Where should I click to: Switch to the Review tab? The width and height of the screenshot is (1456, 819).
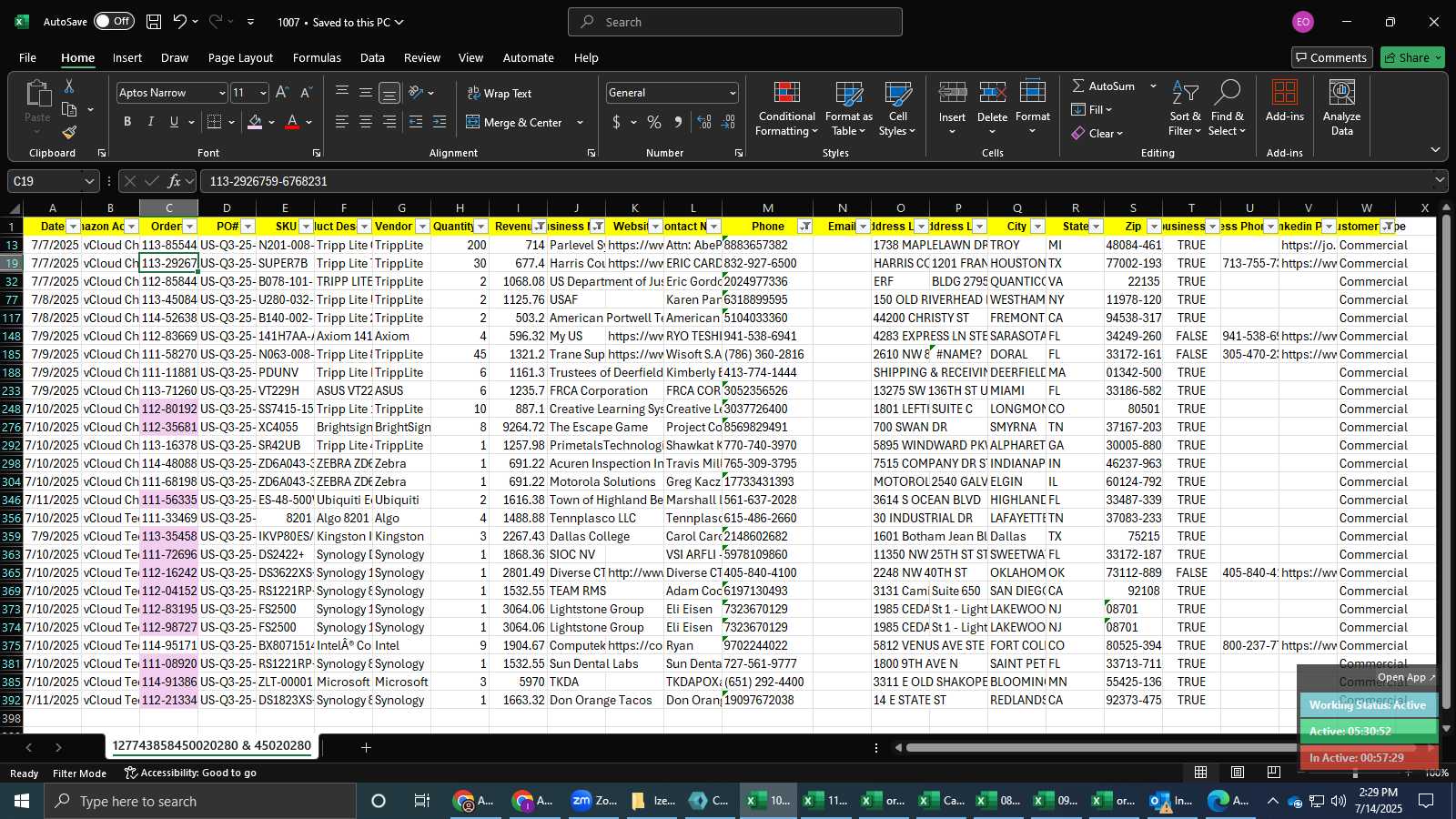[x=422, y=57]
